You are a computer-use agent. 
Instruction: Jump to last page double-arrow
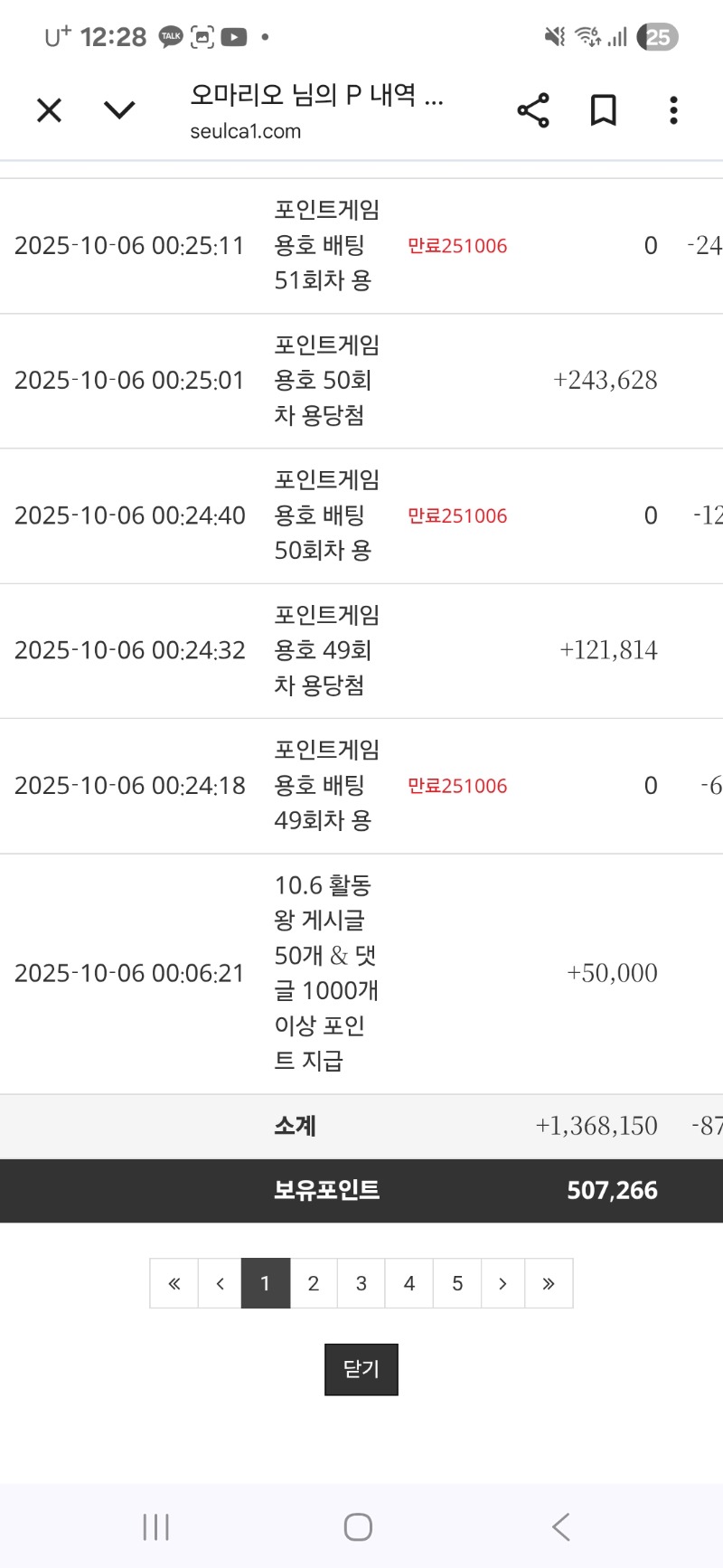click(x=549, y=1283)
